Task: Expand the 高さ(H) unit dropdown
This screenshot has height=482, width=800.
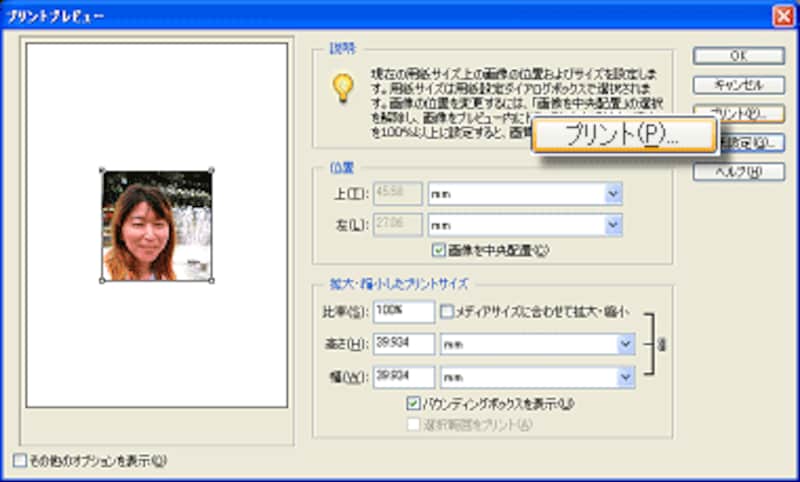Action: (626, 344)
